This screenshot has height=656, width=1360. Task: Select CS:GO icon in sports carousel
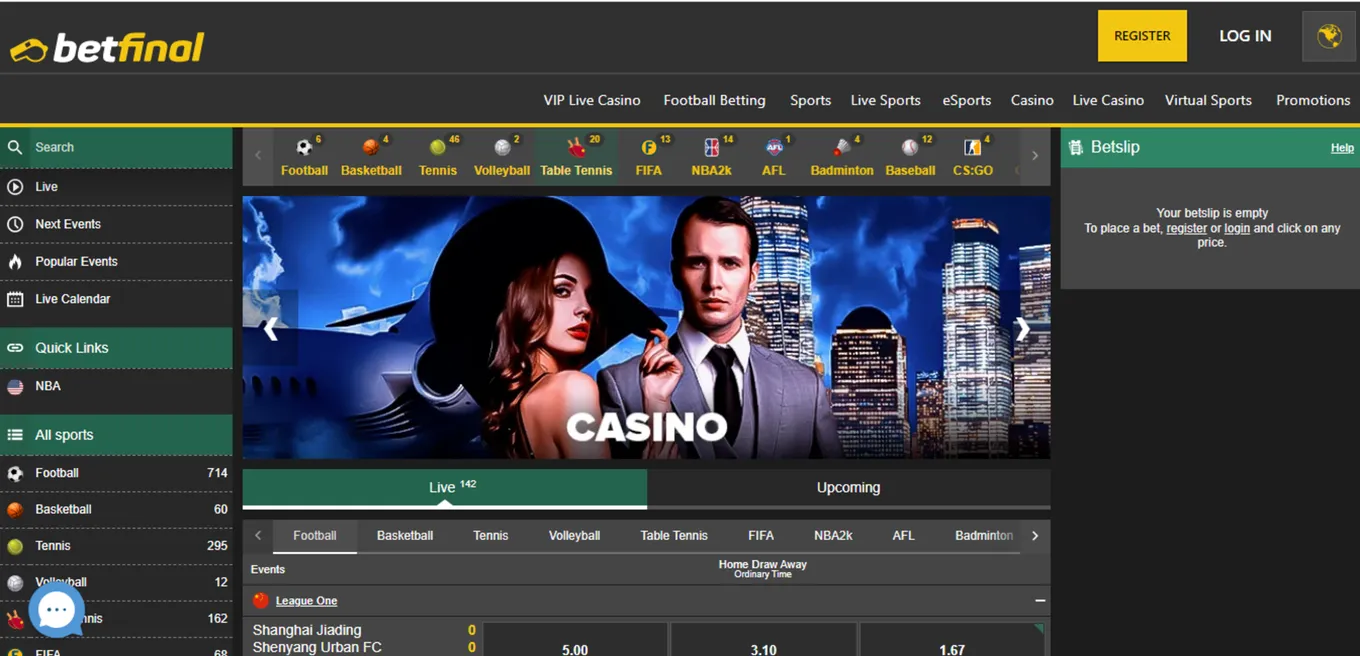tap(972, 148)
